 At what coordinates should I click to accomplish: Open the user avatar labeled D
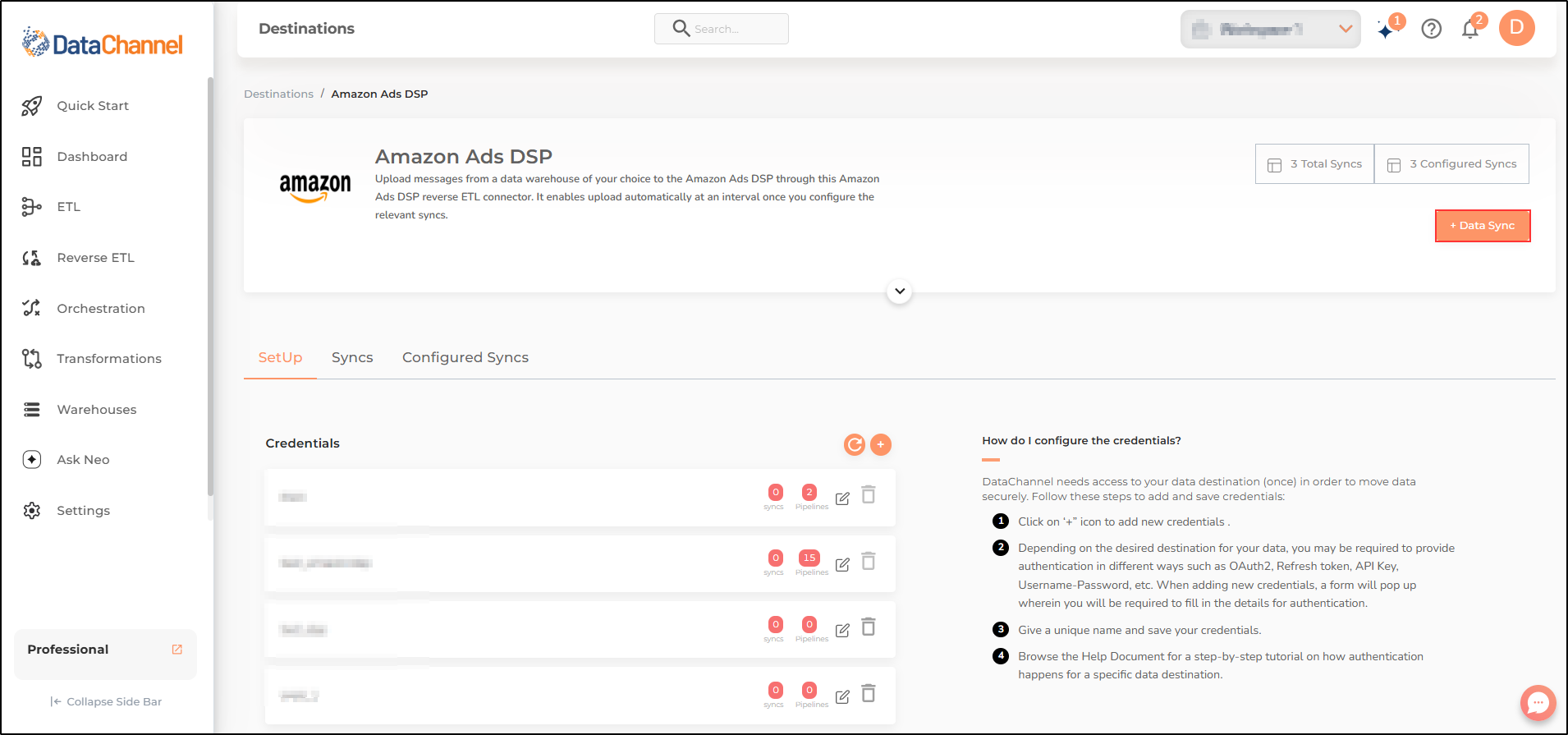pyautogui.click(x=1517, y=28)
